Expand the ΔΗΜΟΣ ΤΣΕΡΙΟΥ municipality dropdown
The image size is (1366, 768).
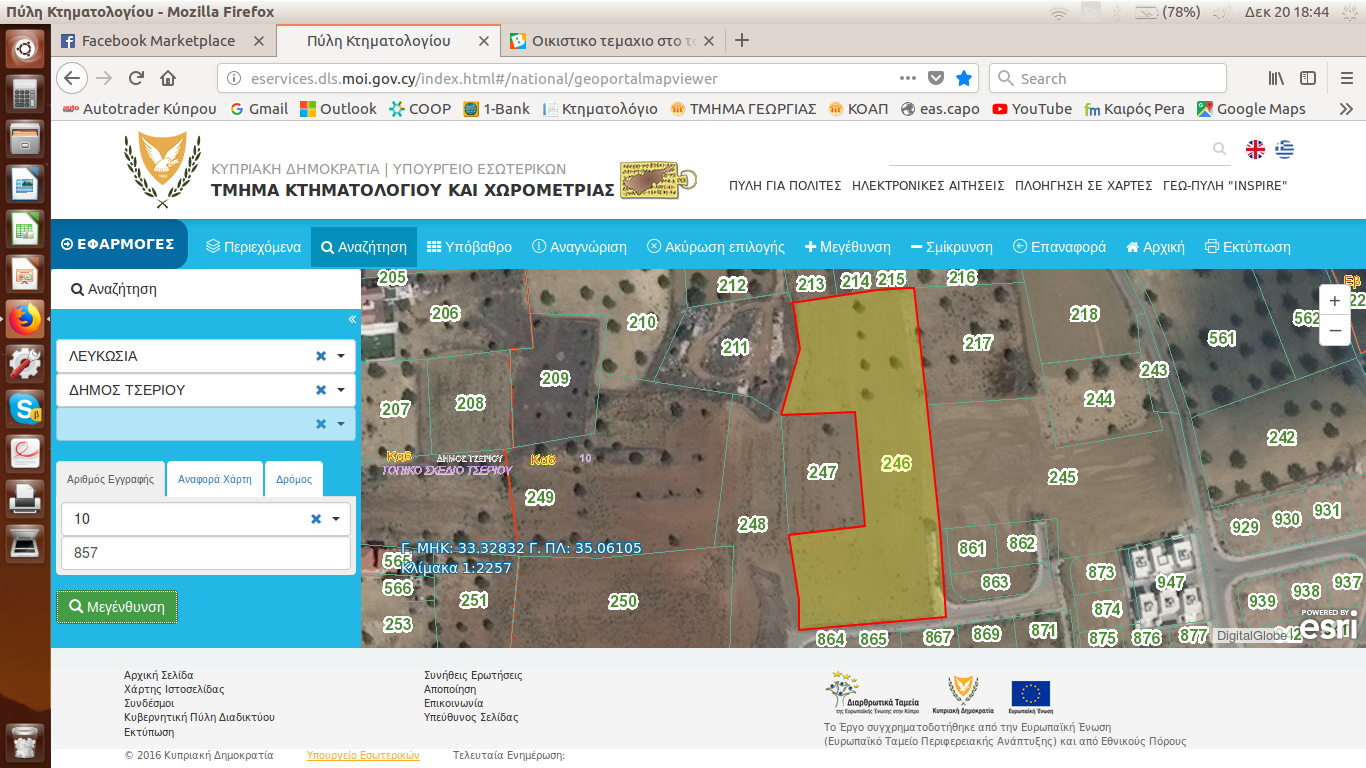click(341, 390)
